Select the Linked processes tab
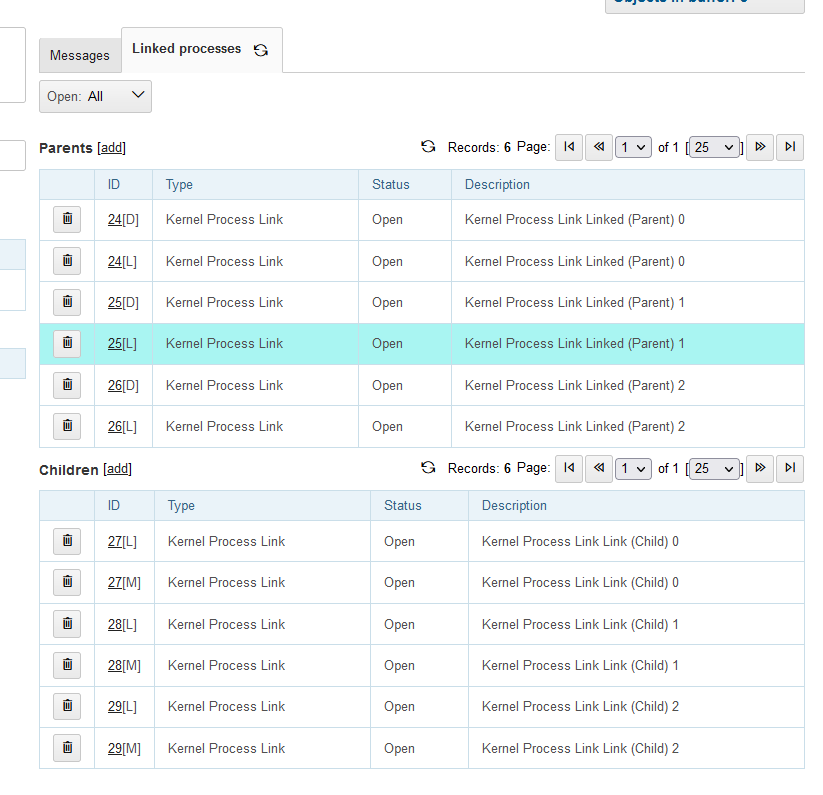Screen dimensions: 823x795 pos(186,48)
